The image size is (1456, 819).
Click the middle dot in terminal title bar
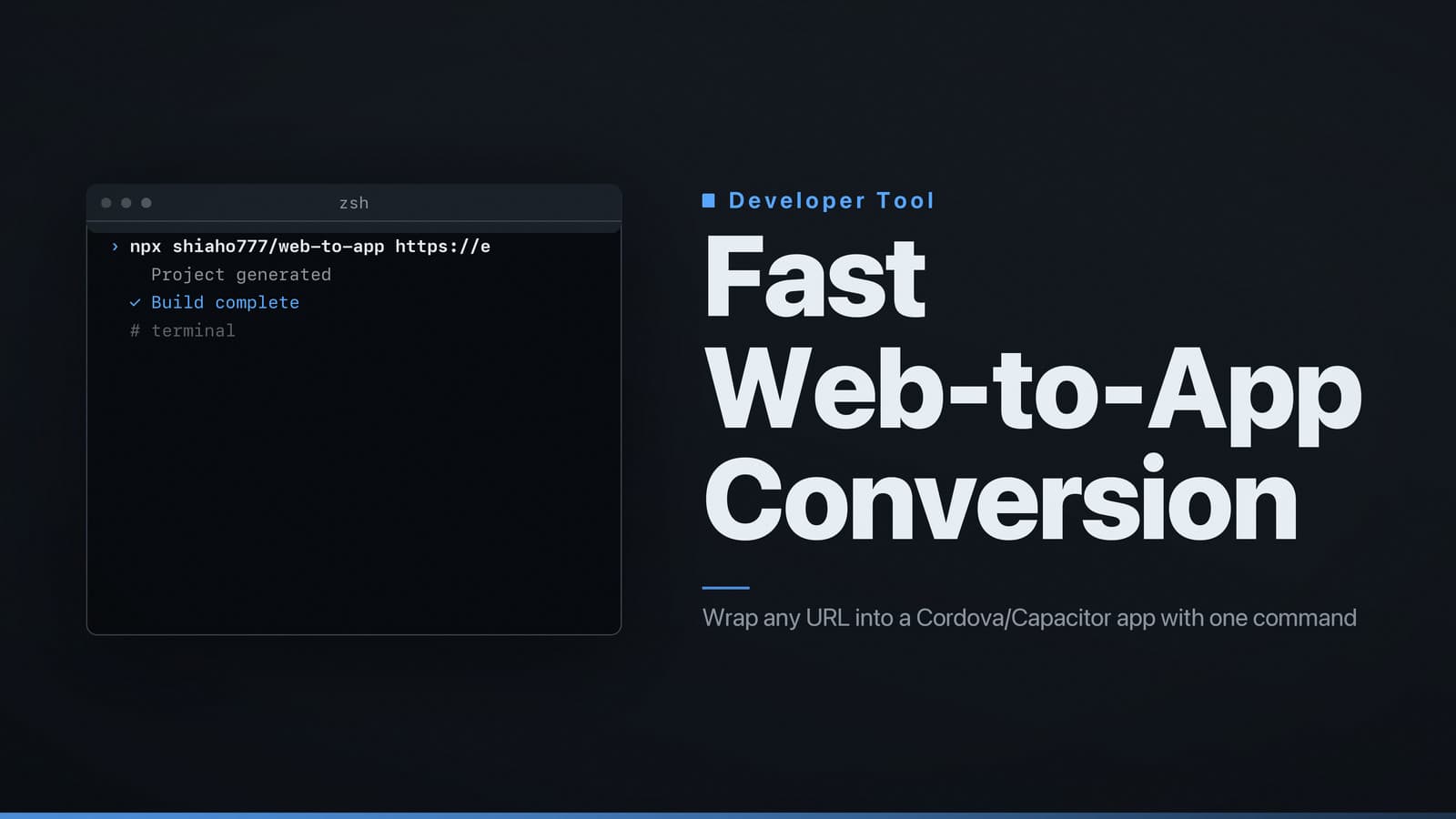coord(126,203)
